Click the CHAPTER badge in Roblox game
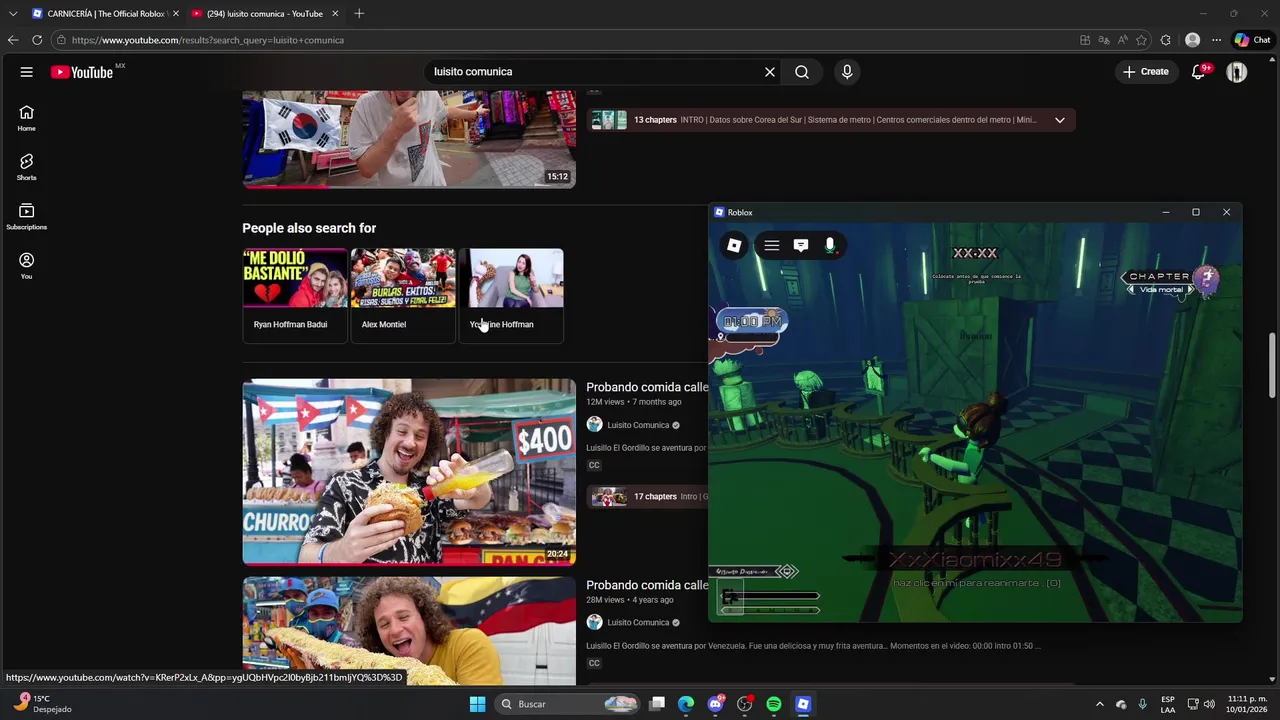1280x720 pixels. pos(1170,282)
